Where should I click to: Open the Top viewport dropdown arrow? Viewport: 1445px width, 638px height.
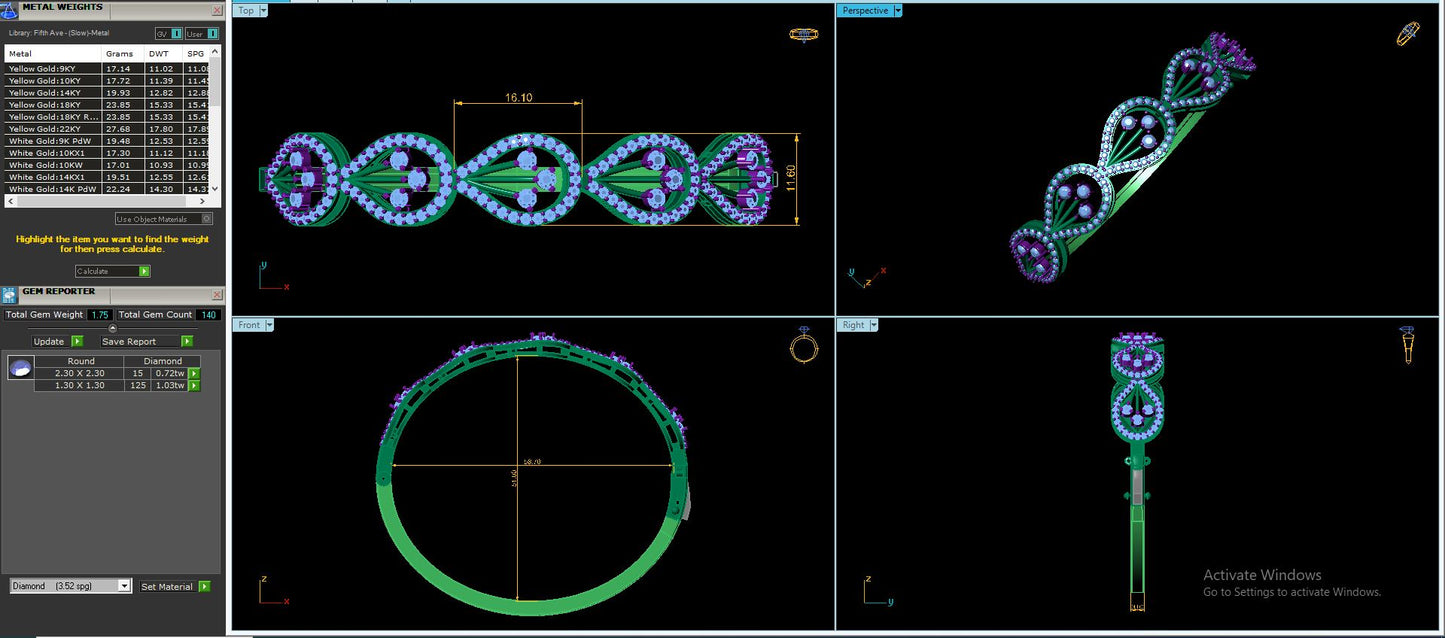click(x=264, y=11)
